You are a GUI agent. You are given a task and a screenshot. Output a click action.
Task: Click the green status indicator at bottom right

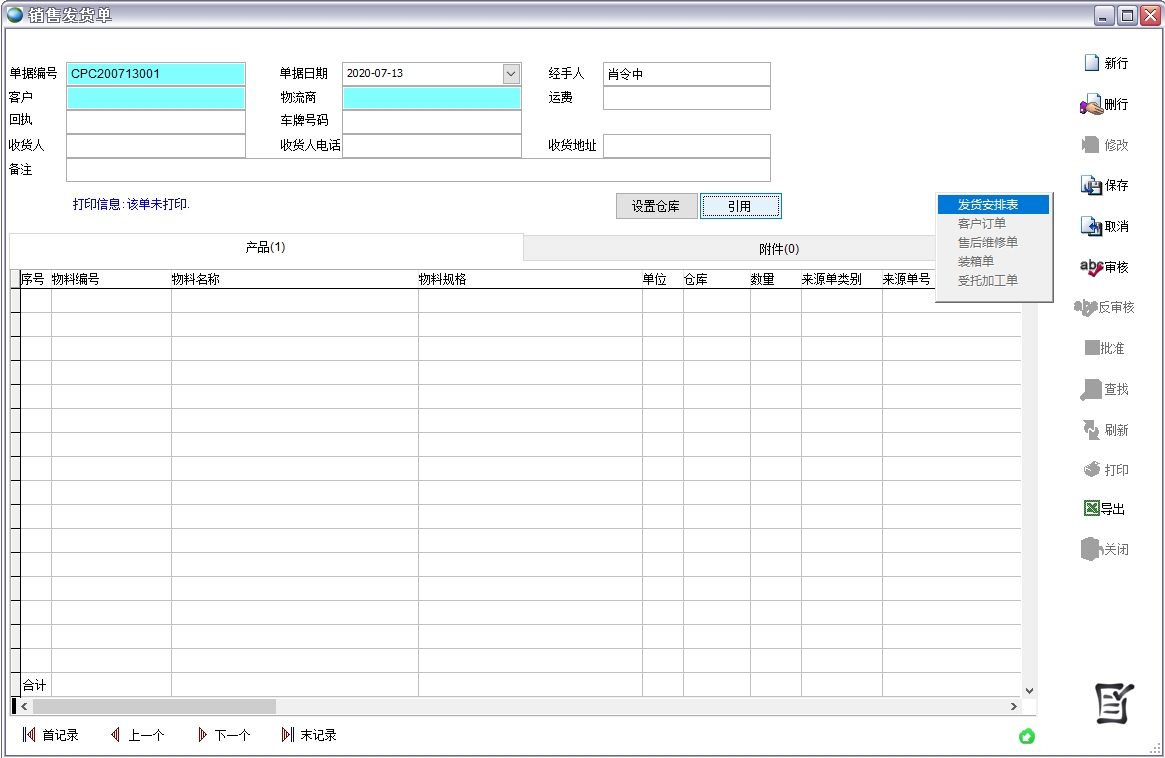[1026, 735]
